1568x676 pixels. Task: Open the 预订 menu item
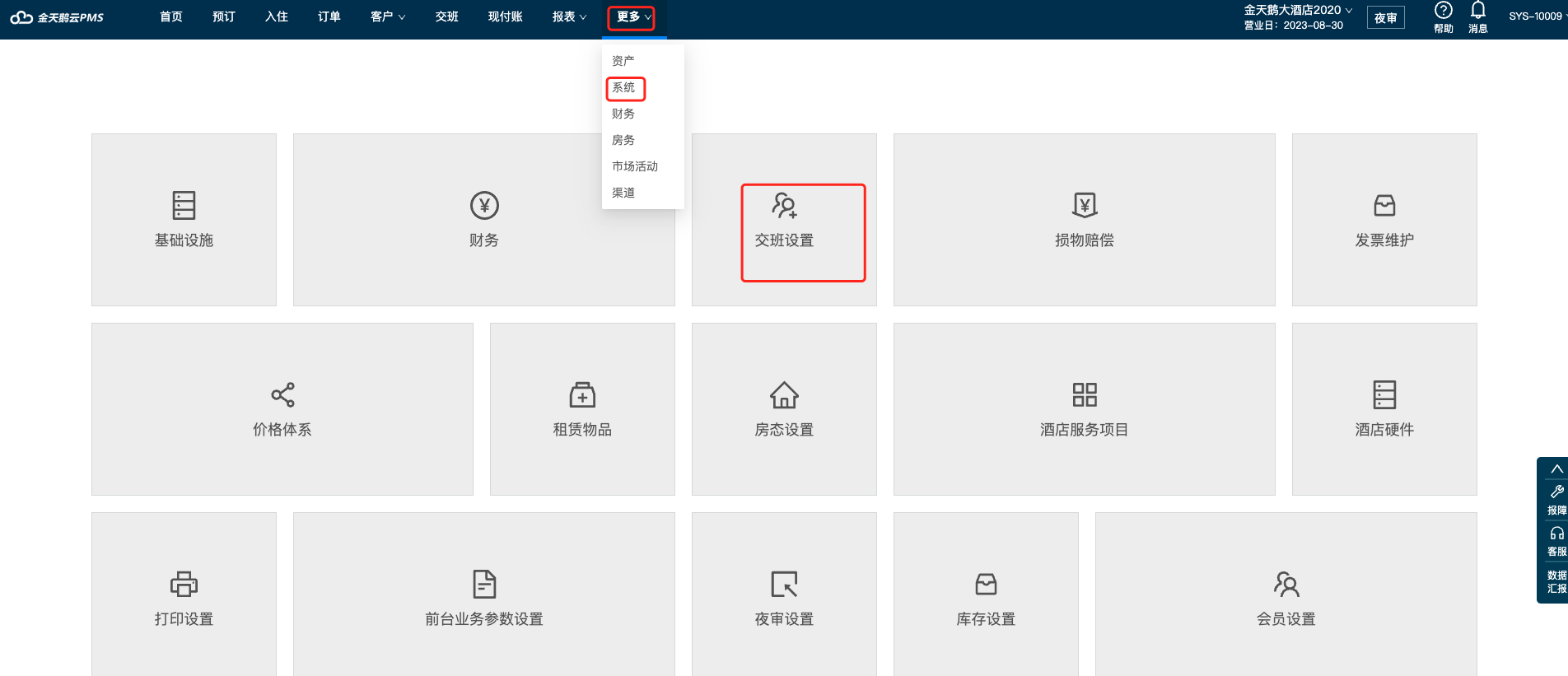pos(224,16)
